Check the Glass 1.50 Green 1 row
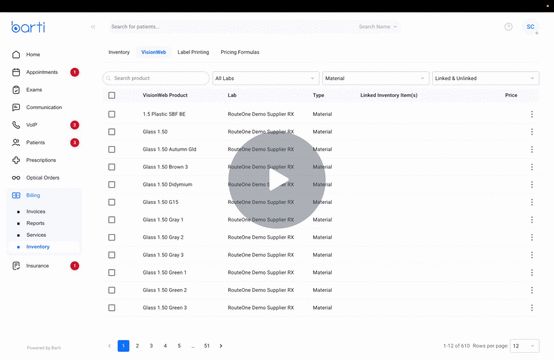This screenshot has width=554, height=360. [x=112, y=272]
